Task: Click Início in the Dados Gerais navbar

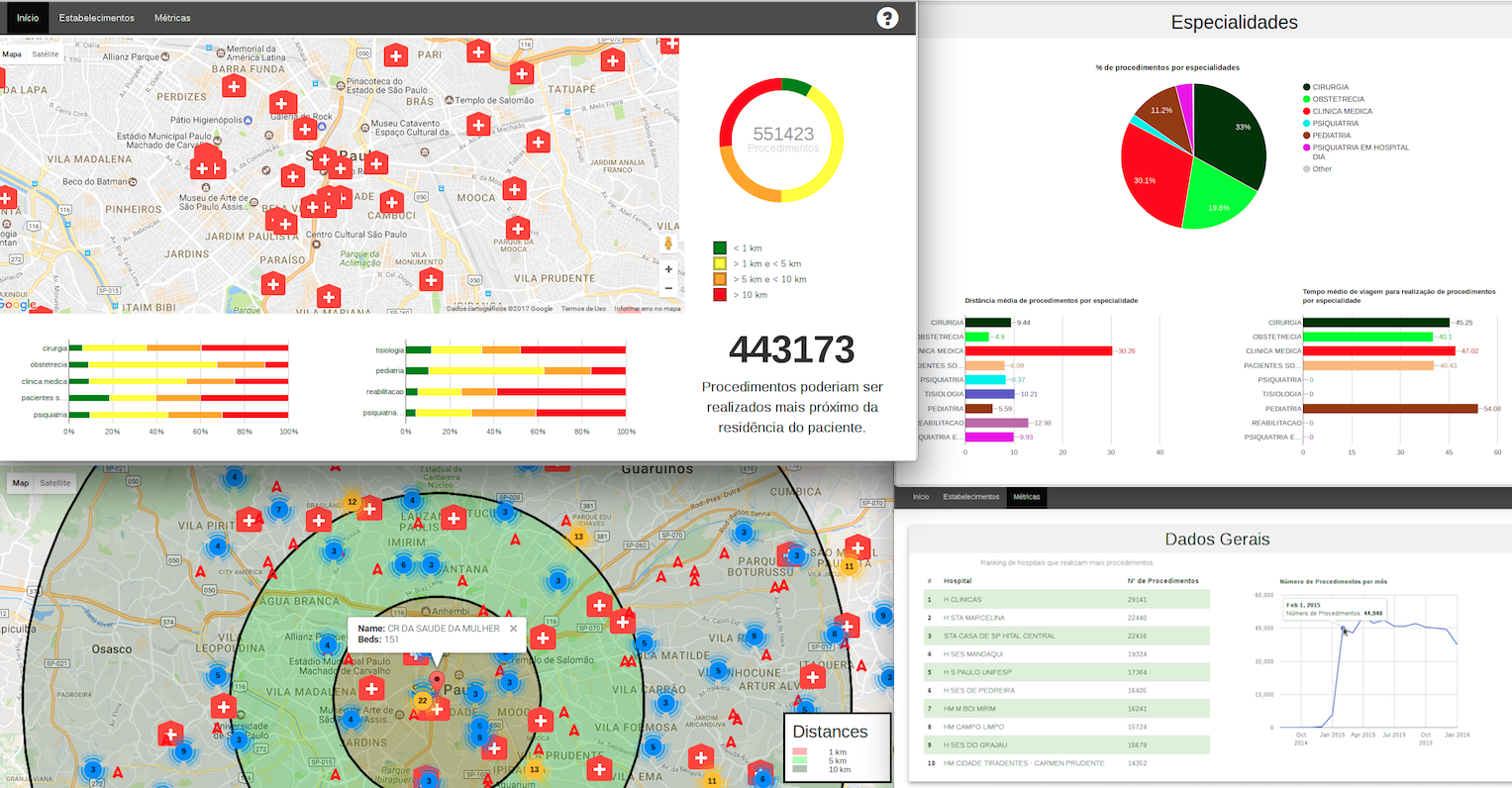Action: coord(921,497)
